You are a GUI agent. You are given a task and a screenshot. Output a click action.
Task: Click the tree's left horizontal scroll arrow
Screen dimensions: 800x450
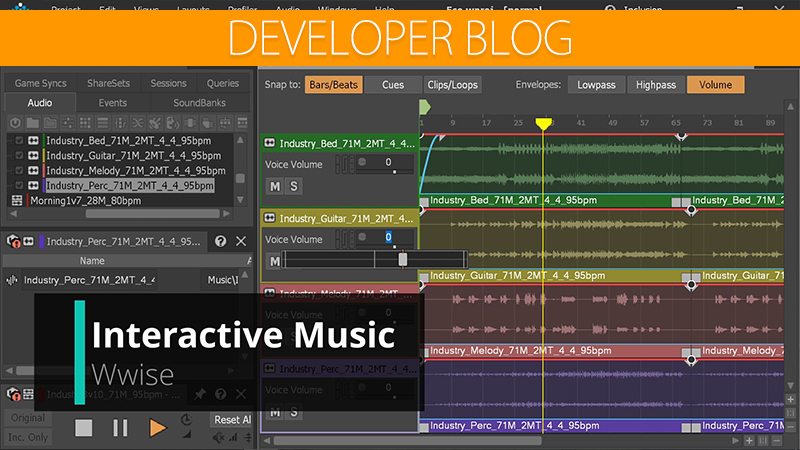coord(14,213)
